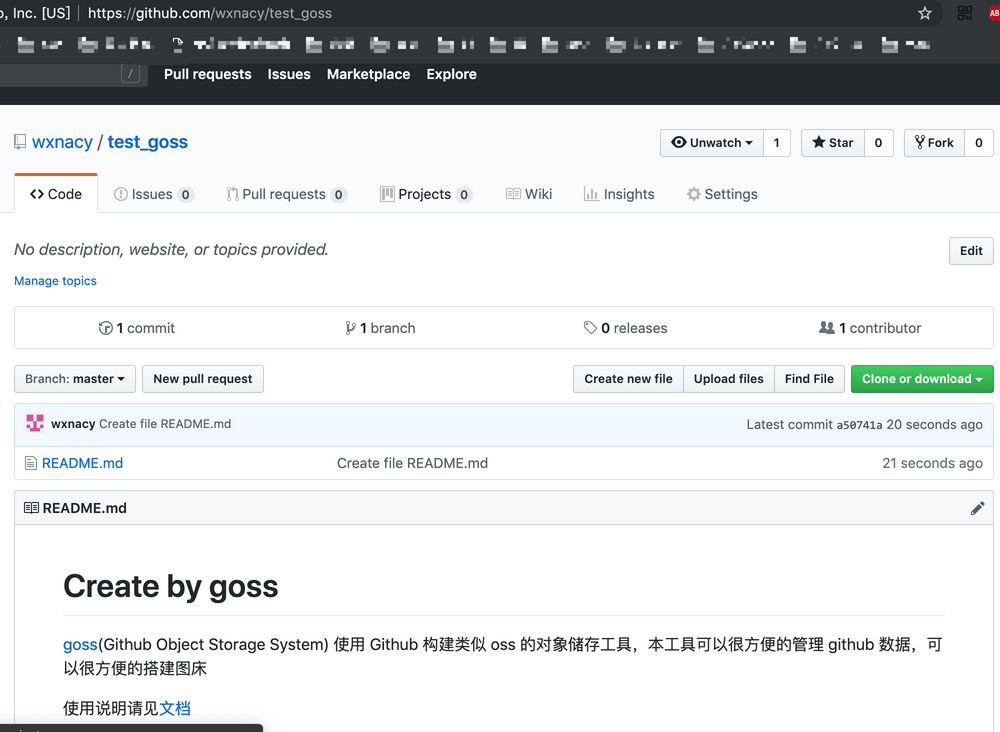The image size is (1000, 732).
Task: Click the branch icon next to 1 branch
Action: (x=350, y=328)
